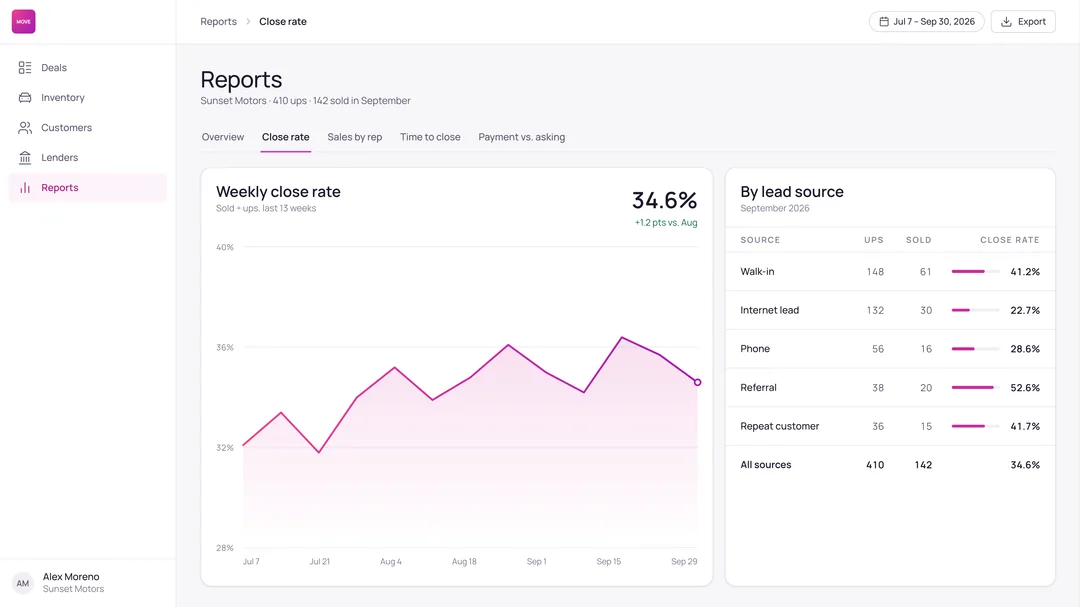
Task: Click Referral close rate progress bar
Action: pyautogui.click(x=975, y=387)
